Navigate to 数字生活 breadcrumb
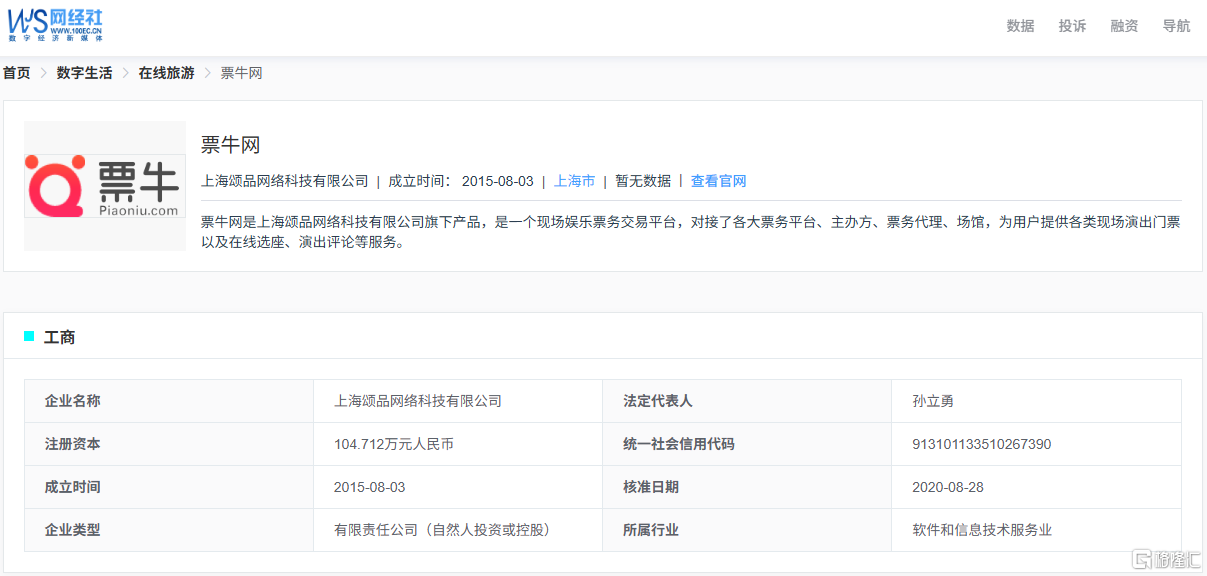This screenshot has height=576, width=1207. [x=85, y=73]
